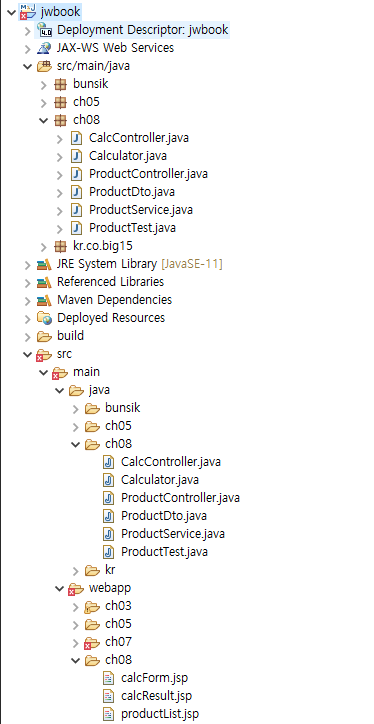The width and height of the screenshot is (374, 724).
Task: Click the Deployment Descriptor icon
Action: (x=45, y=30)
